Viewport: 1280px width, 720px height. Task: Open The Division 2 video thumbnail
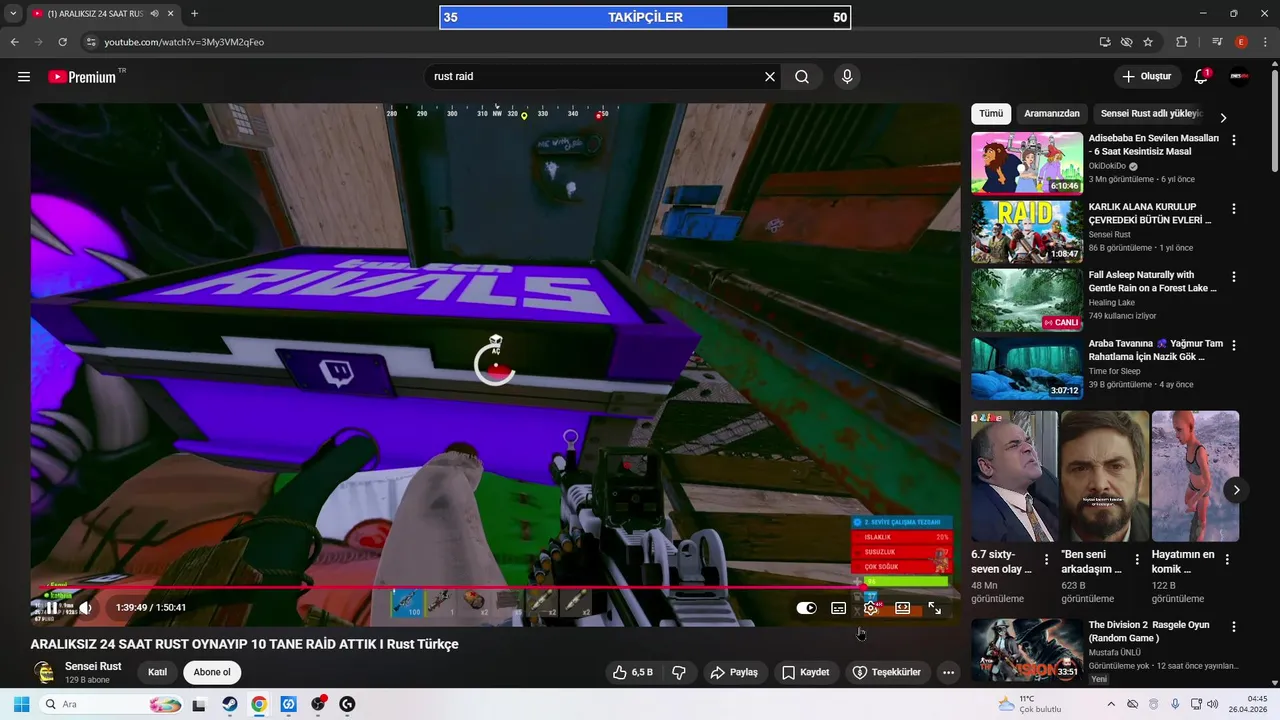click(x=1027, y=650)
